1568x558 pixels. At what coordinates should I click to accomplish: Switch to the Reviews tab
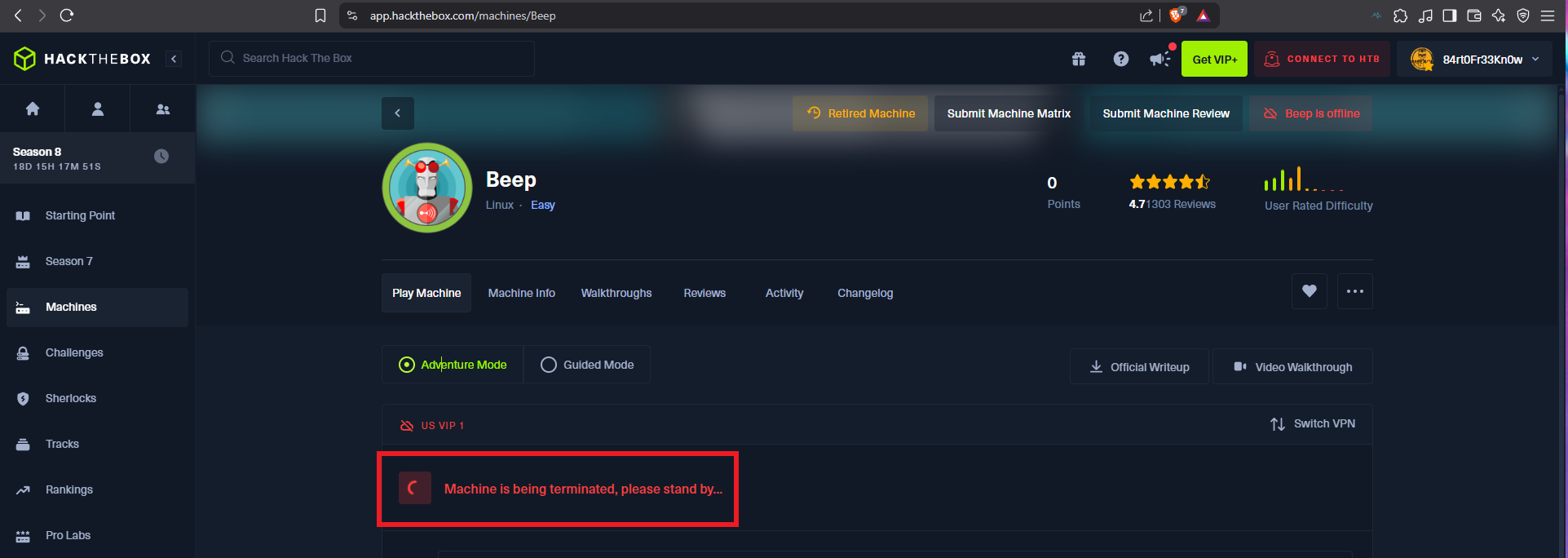click(704, 293)
